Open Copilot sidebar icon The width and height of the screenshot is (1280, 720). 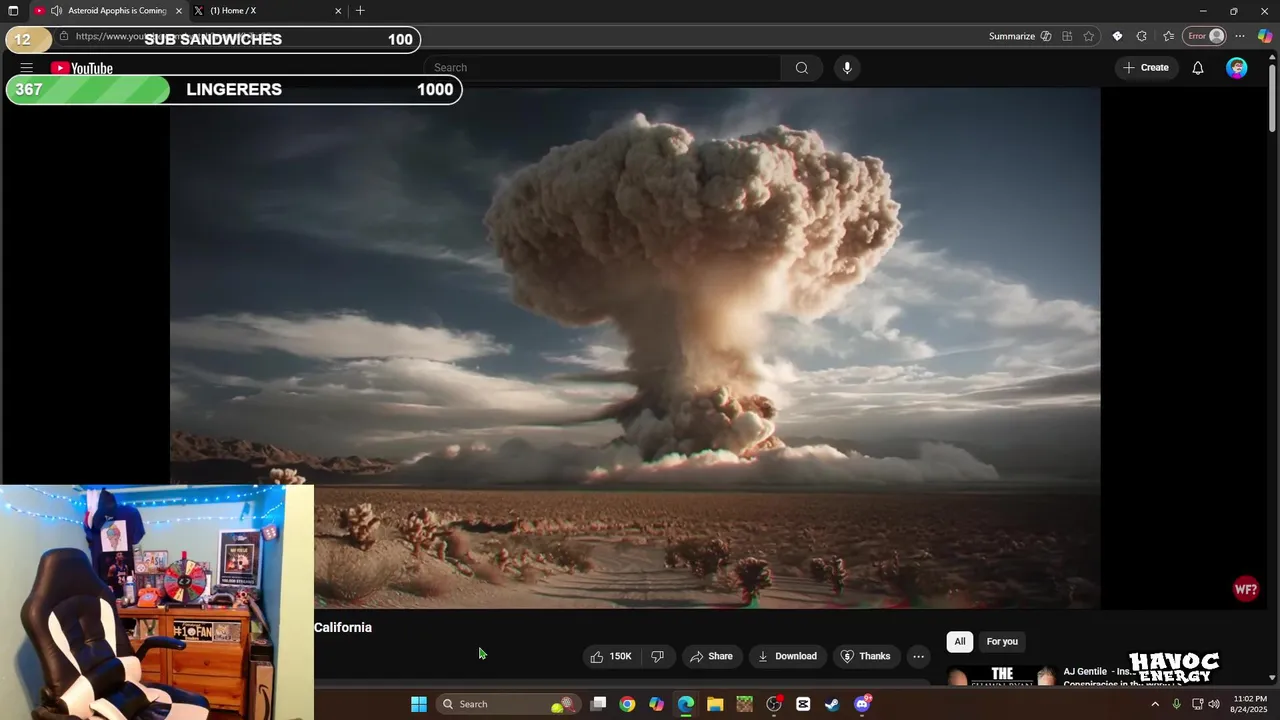(x=1264, y=36)
